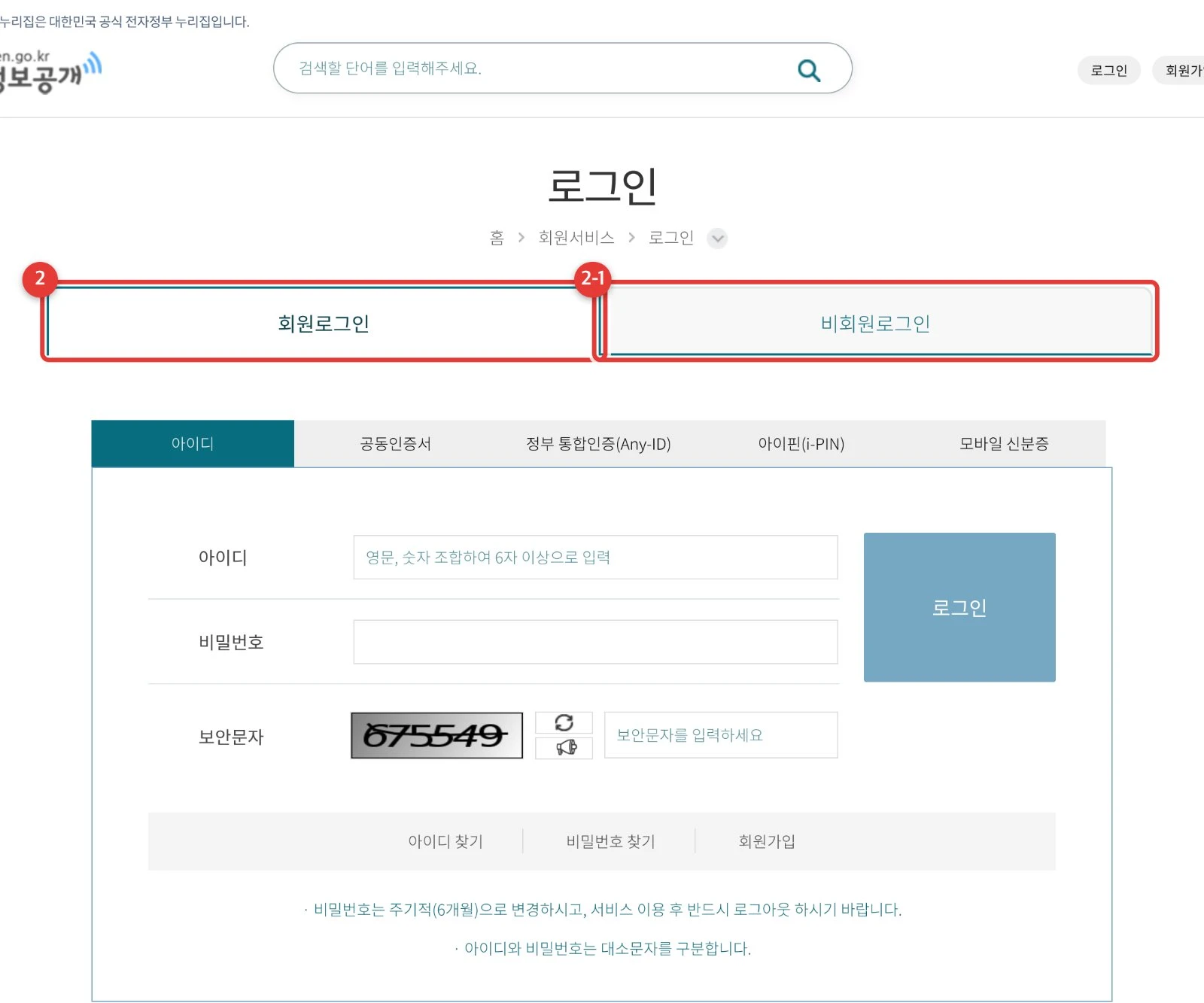Viewport: 1204px width, 1003px height.
Task: Click the large blue 로그인 button
Action: 959,607
